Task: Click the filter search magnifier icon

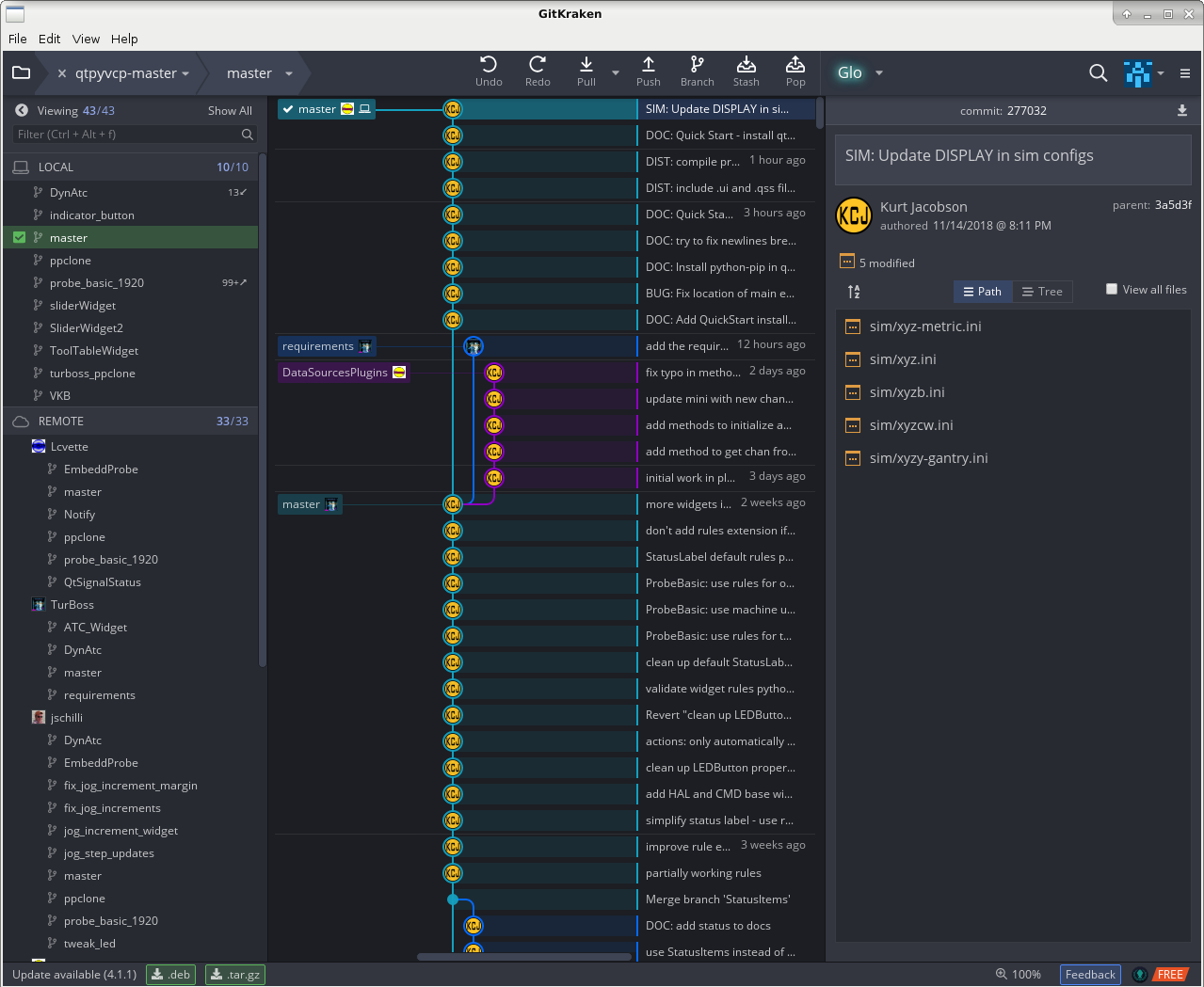Action: click(248, 135)
